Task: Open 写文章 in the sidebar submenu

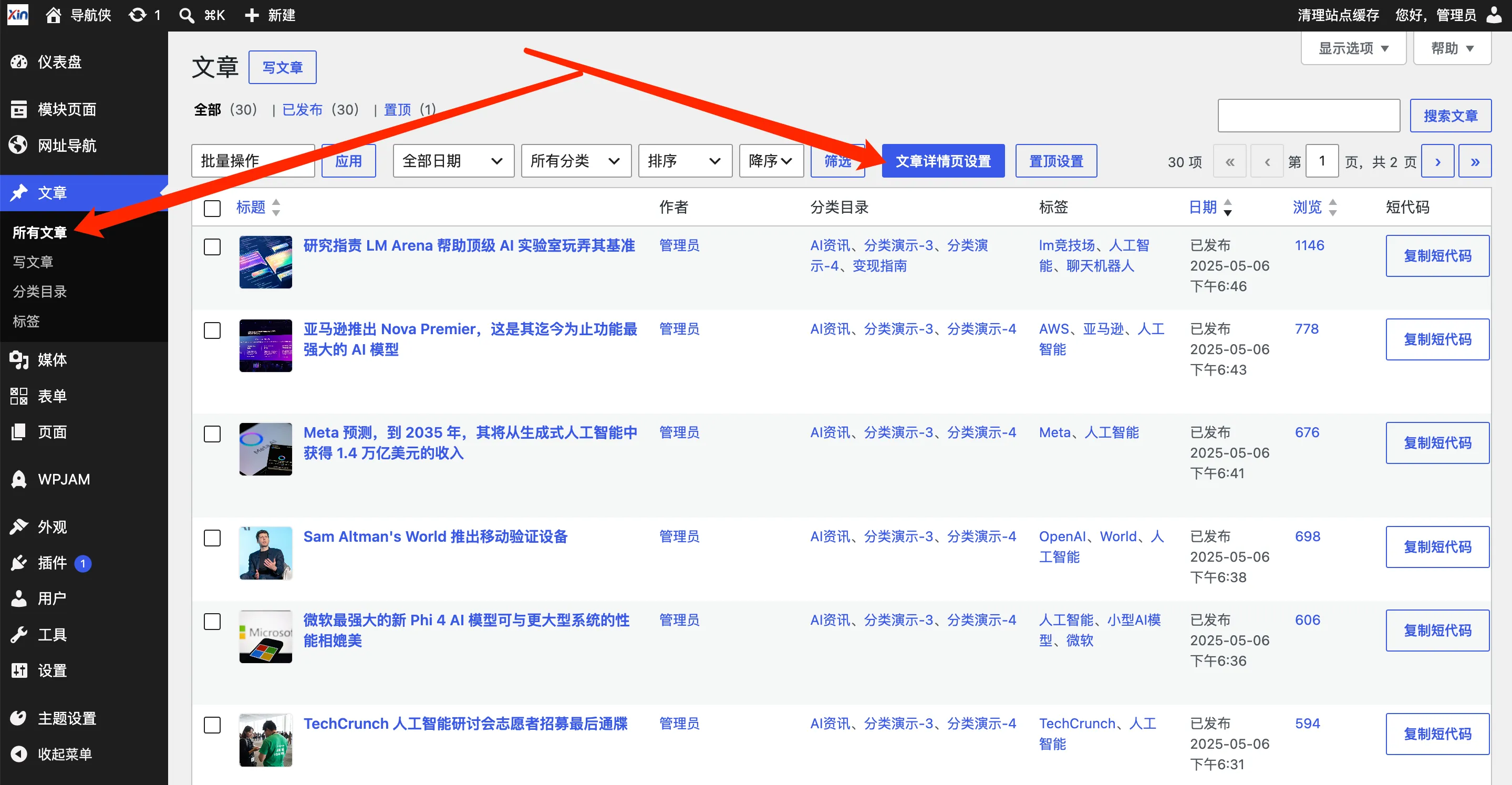Action: point(33,262)
